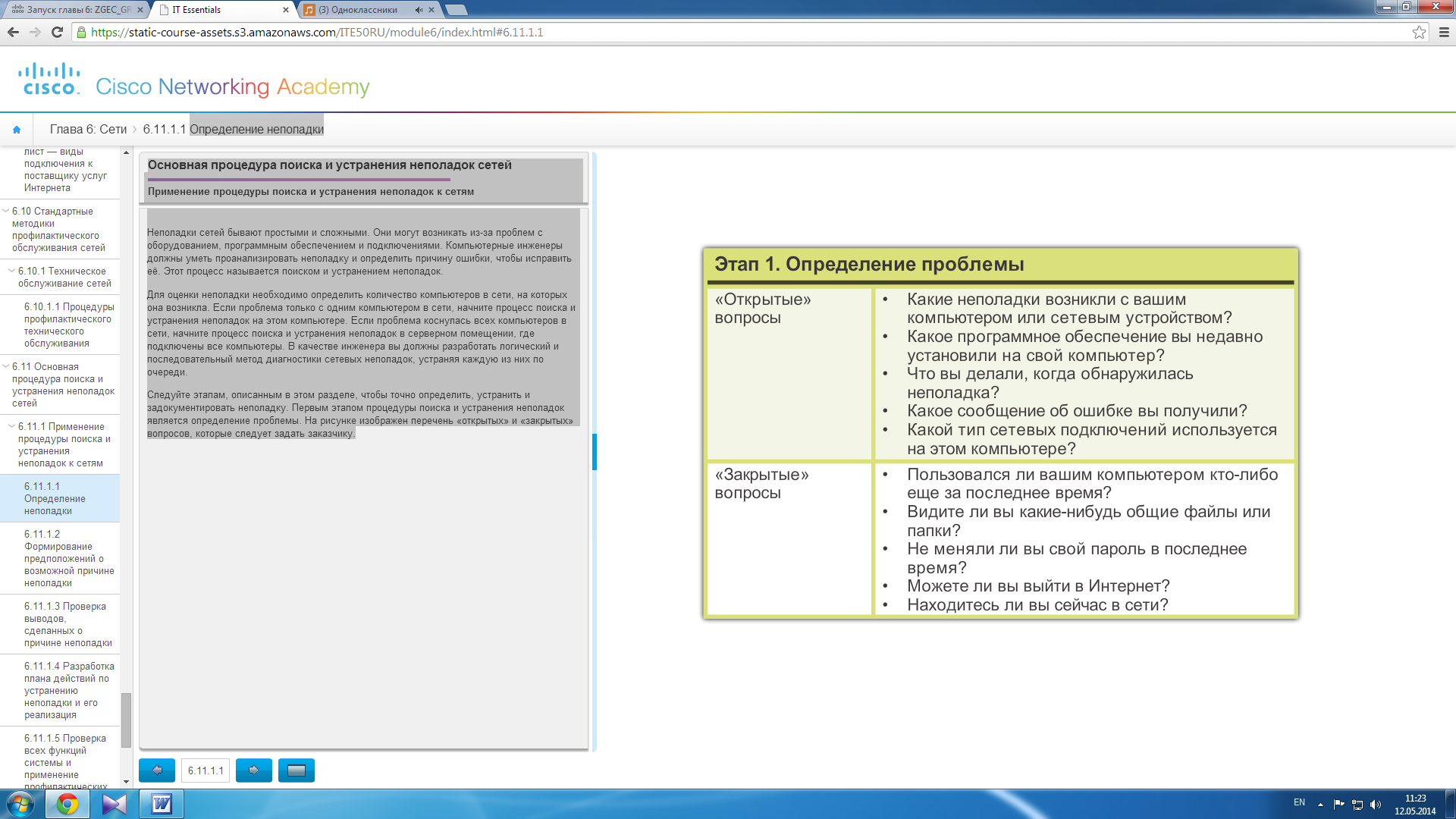
Task: Click the address bar URL
Action: [x=317, y=32]
